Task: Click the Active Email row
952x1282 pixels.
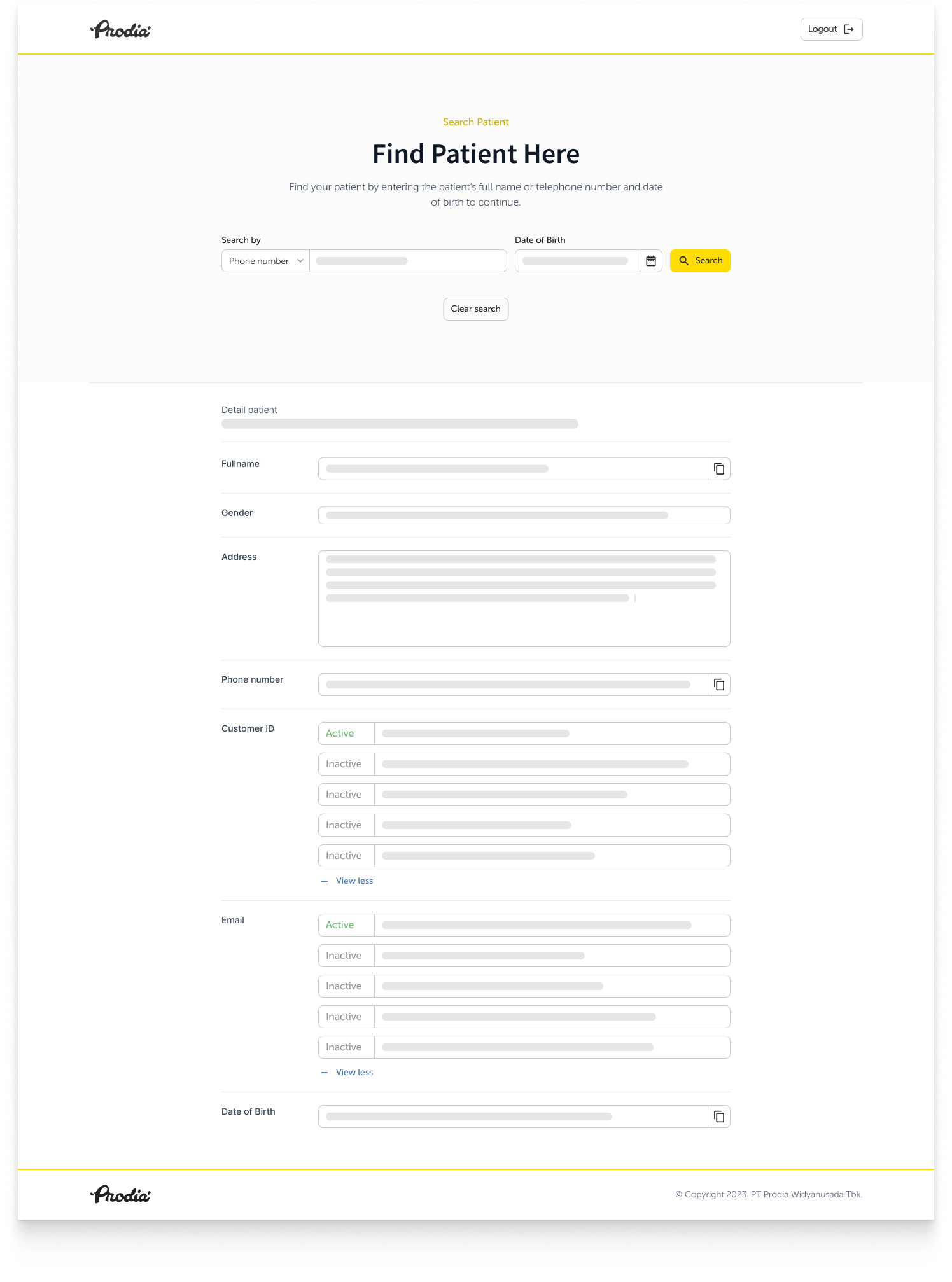Action: (524, 925)
